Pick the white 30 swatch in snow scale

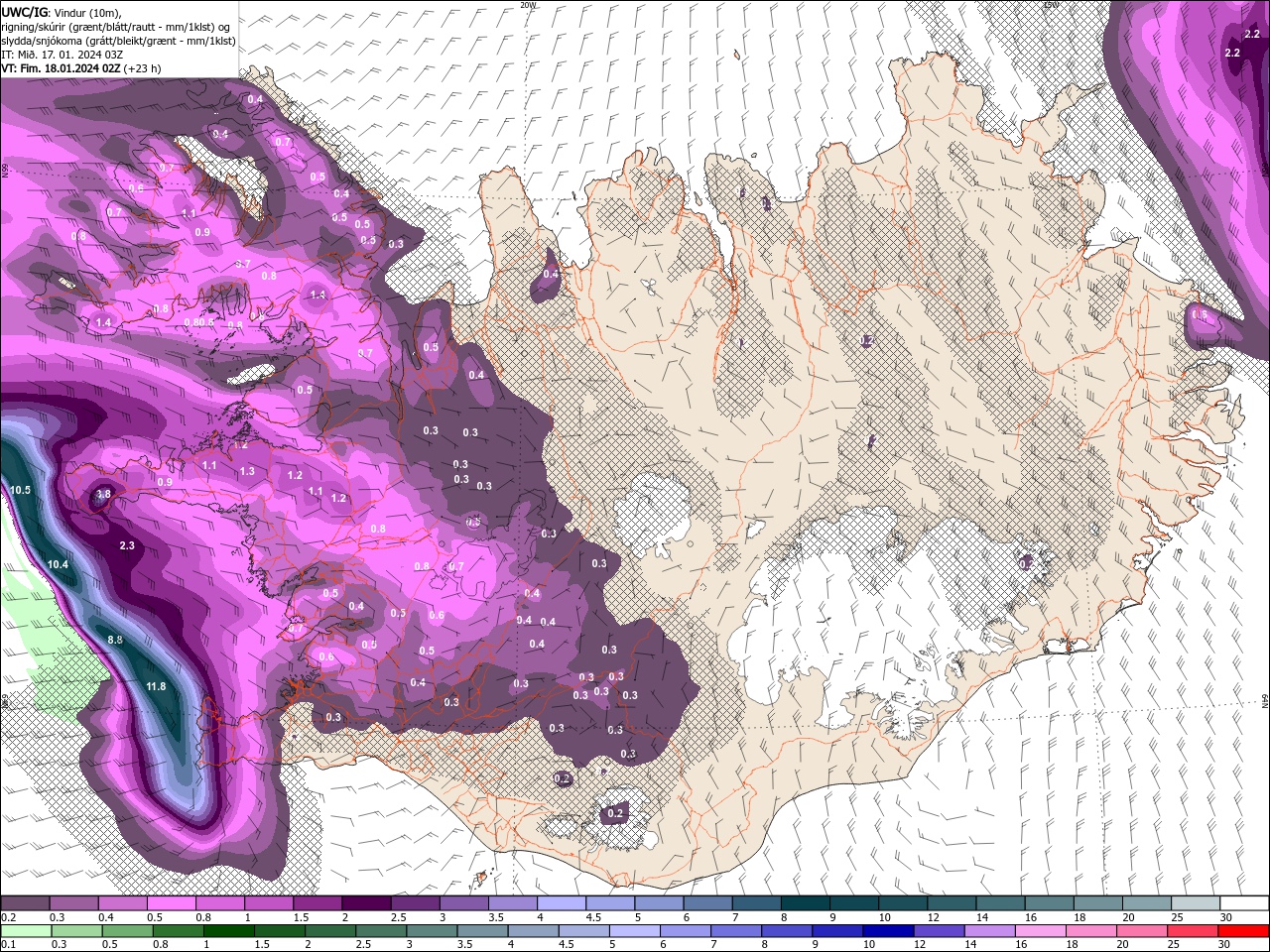(x=1244, y=903)
